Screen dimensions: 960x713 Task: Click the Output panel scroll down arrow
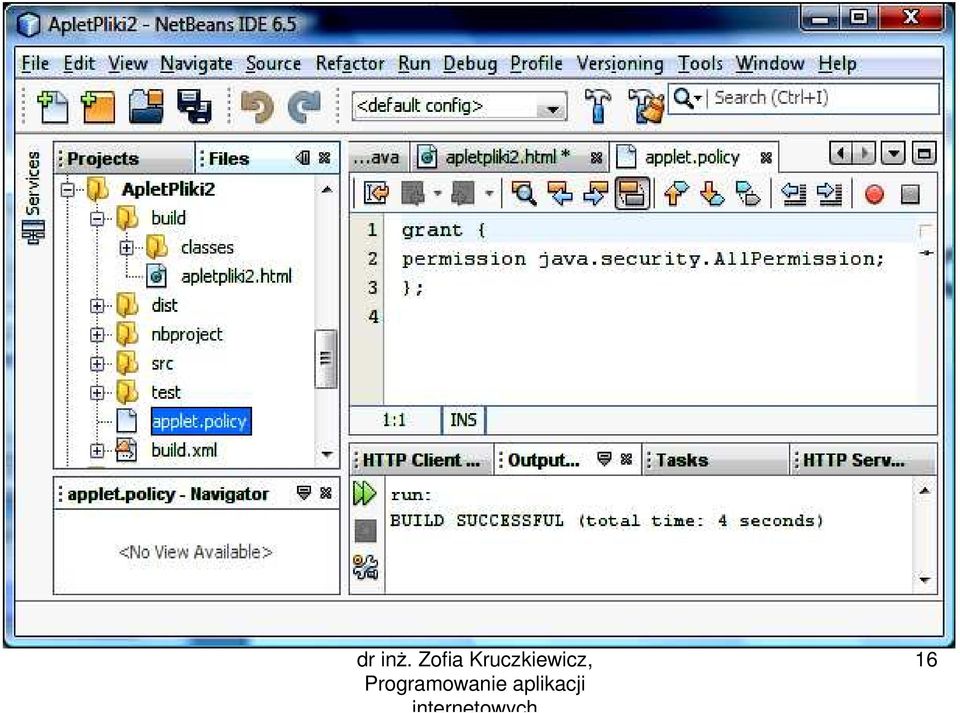point(924,580)
